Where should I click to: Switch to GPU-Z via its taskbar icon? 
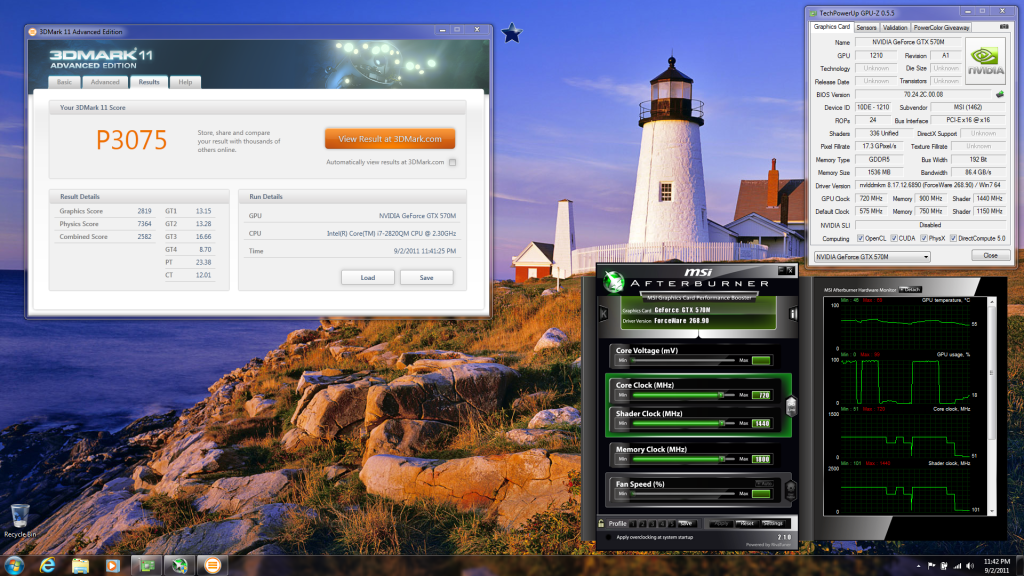(x=147, y=566)
